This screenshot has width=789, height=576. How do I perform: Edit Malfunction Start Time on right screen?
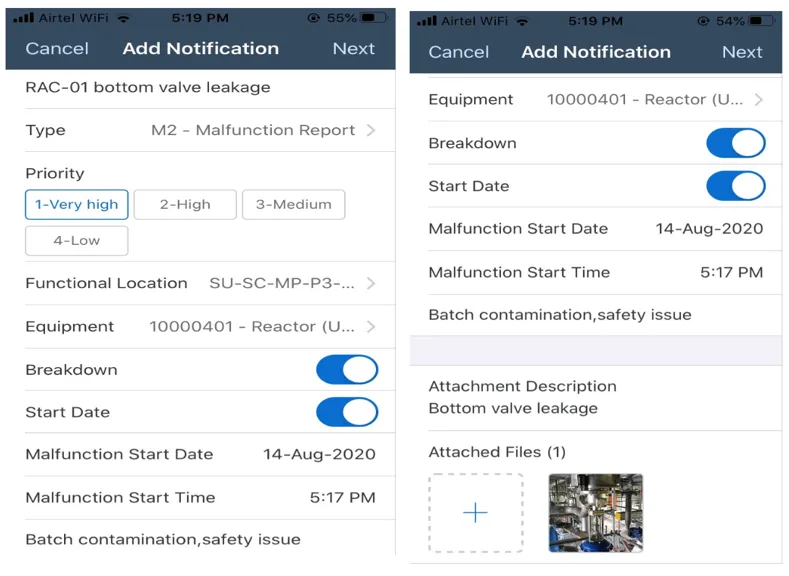[596, 272]
